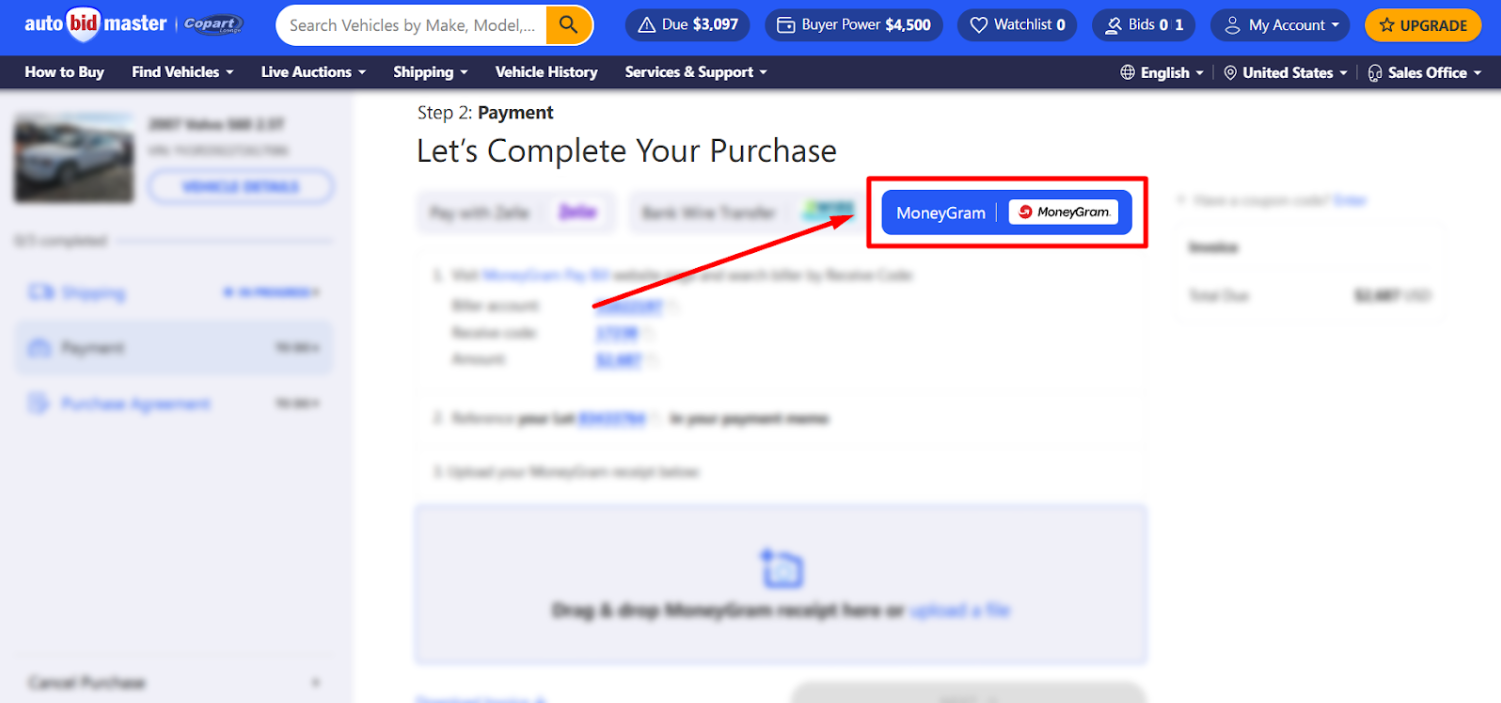Focus the Search Vehicles input field
This screenshot has width=1501, height=703.
412,25
